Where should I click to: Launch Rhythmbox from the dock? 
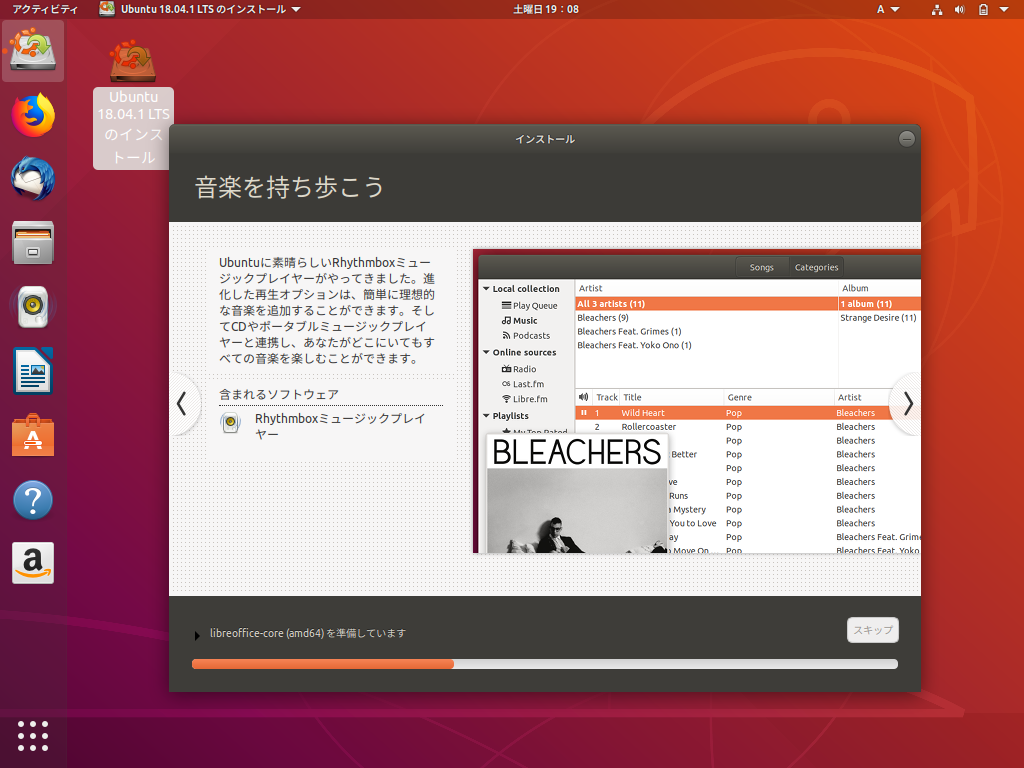(33, 307)
